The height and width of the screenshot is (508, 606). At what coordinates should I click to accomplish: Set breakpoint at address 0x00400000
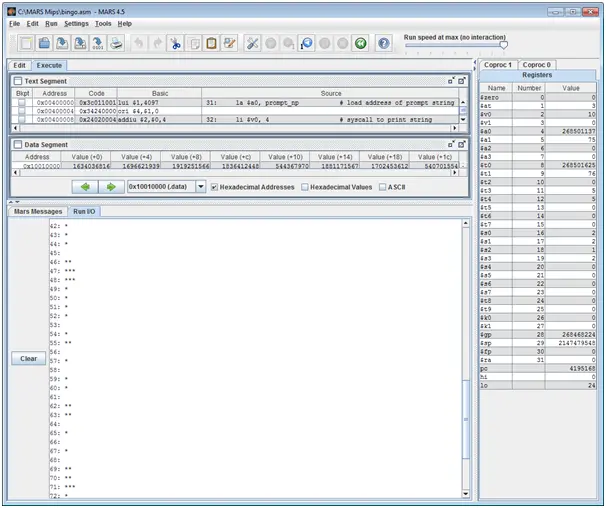tap(22, 102)
